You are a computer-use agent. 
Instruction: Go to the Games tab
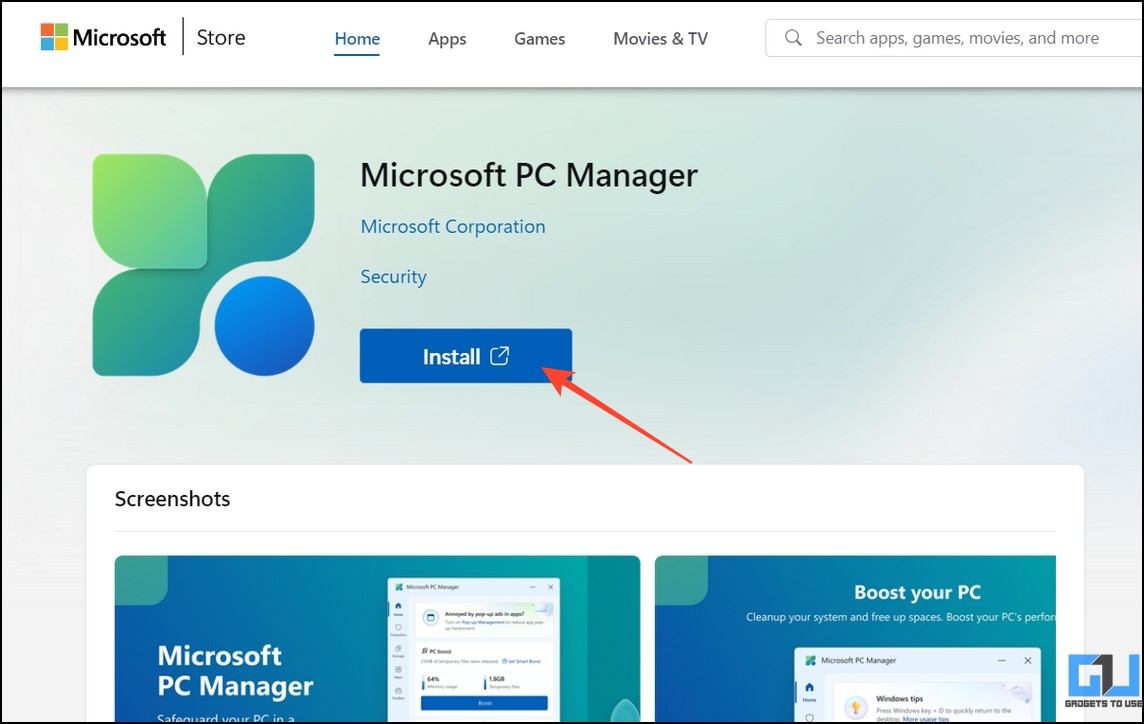pyautogui.click(x=539, y=39)
